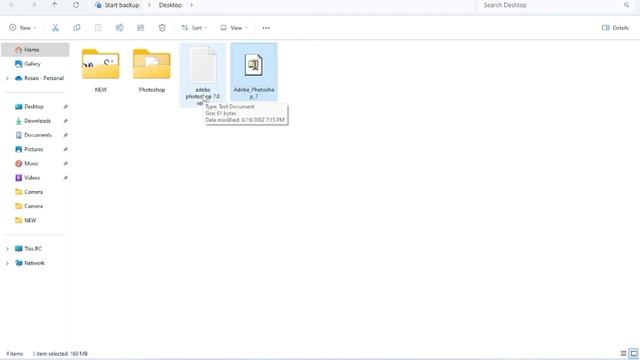
Task: Switch to large icons view in status bar
Action: click(633, 353)
